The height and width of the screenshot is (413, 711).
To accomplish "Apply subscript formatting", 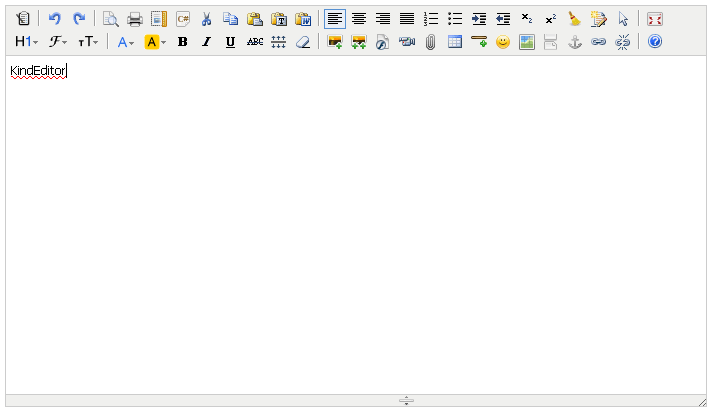I will [527, 19].
